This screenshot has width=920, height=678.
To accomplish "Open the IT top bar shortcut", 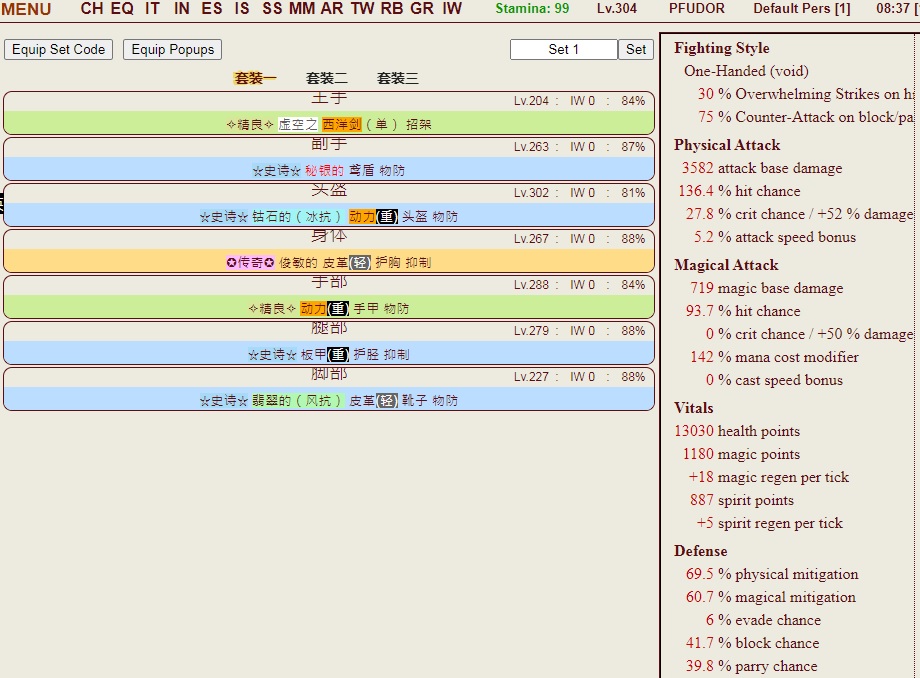I will click(x=152, y=9).
